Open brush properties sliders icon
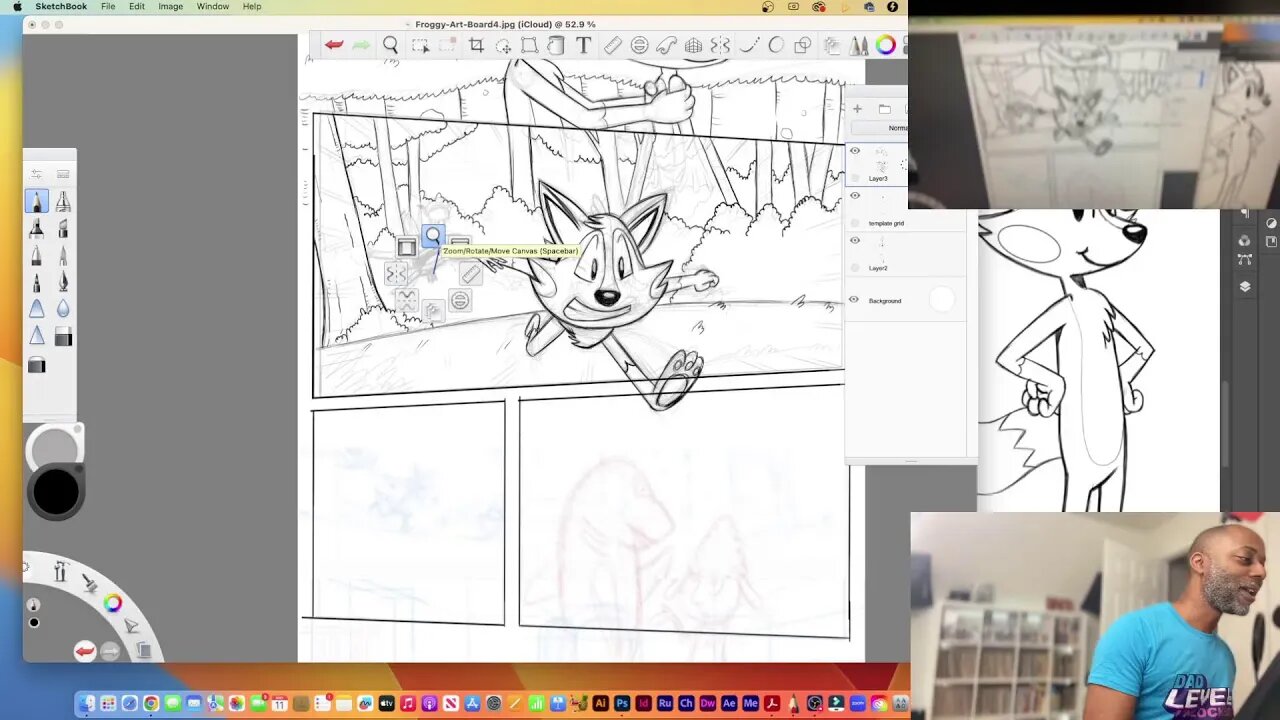 click(36, 174)
